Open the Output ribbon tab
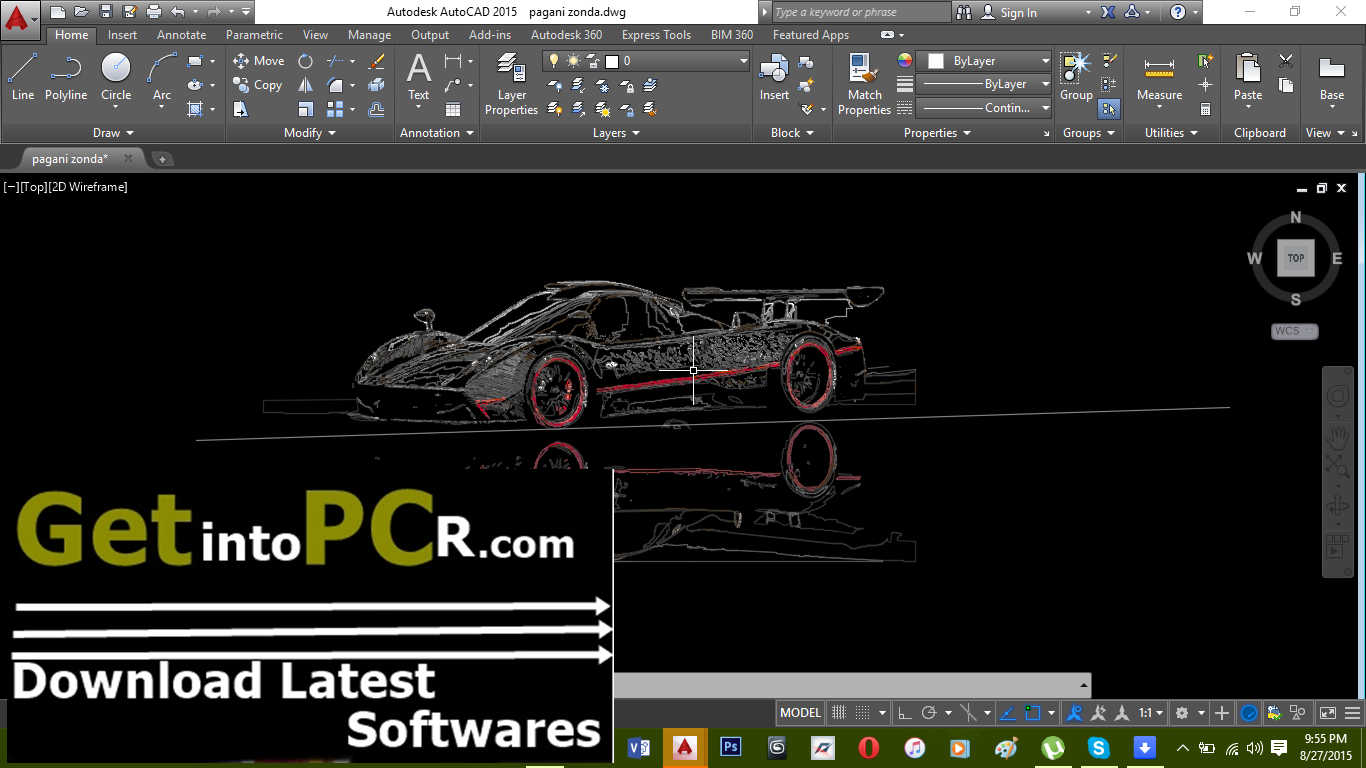Image resolution: width=1366 pixels, height=768 pixels. 430,35
